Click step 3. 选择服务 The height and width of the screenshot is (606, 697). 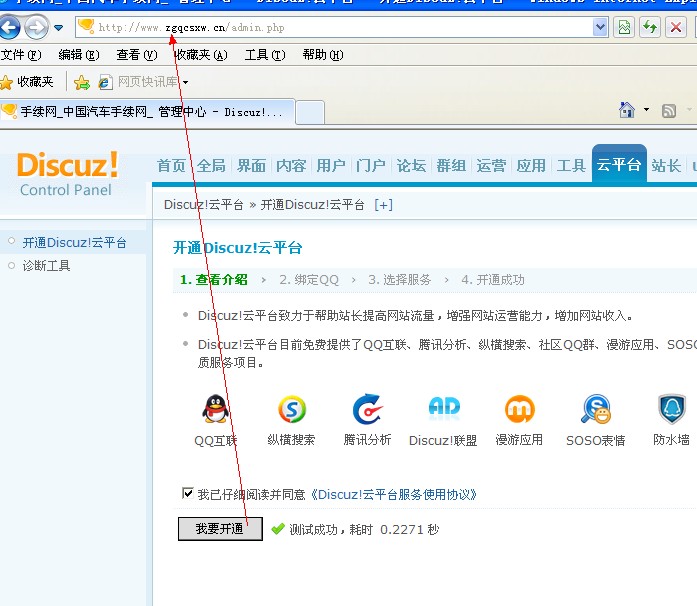400,280
